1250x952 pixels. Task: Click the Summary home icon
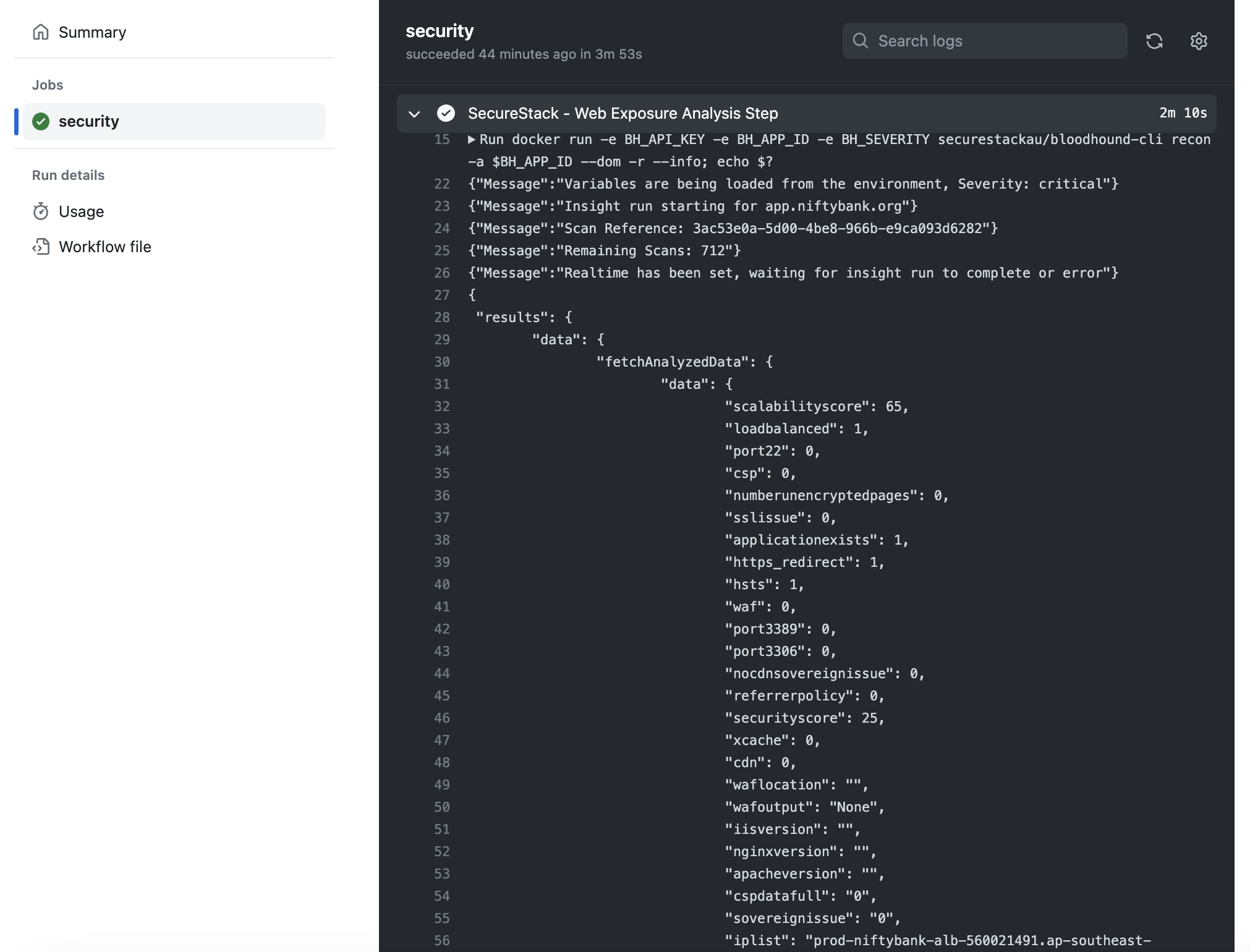point(41,32)
